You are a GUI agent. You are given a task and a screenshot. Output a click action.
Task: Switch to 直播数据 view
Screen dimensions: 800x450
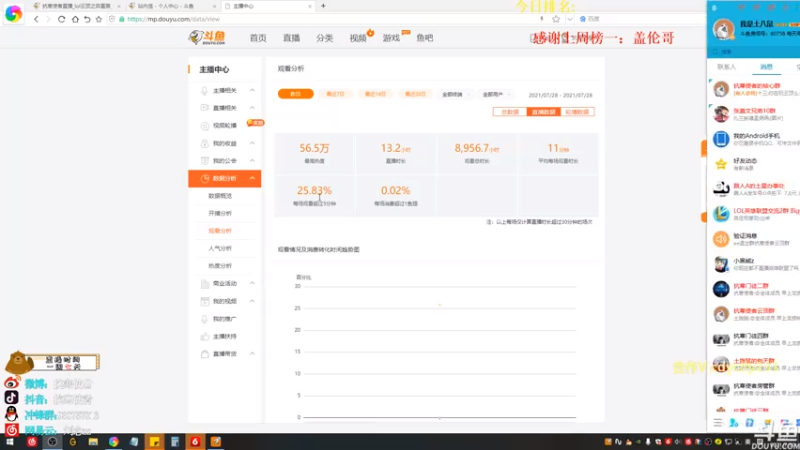[x=543, y=112]
